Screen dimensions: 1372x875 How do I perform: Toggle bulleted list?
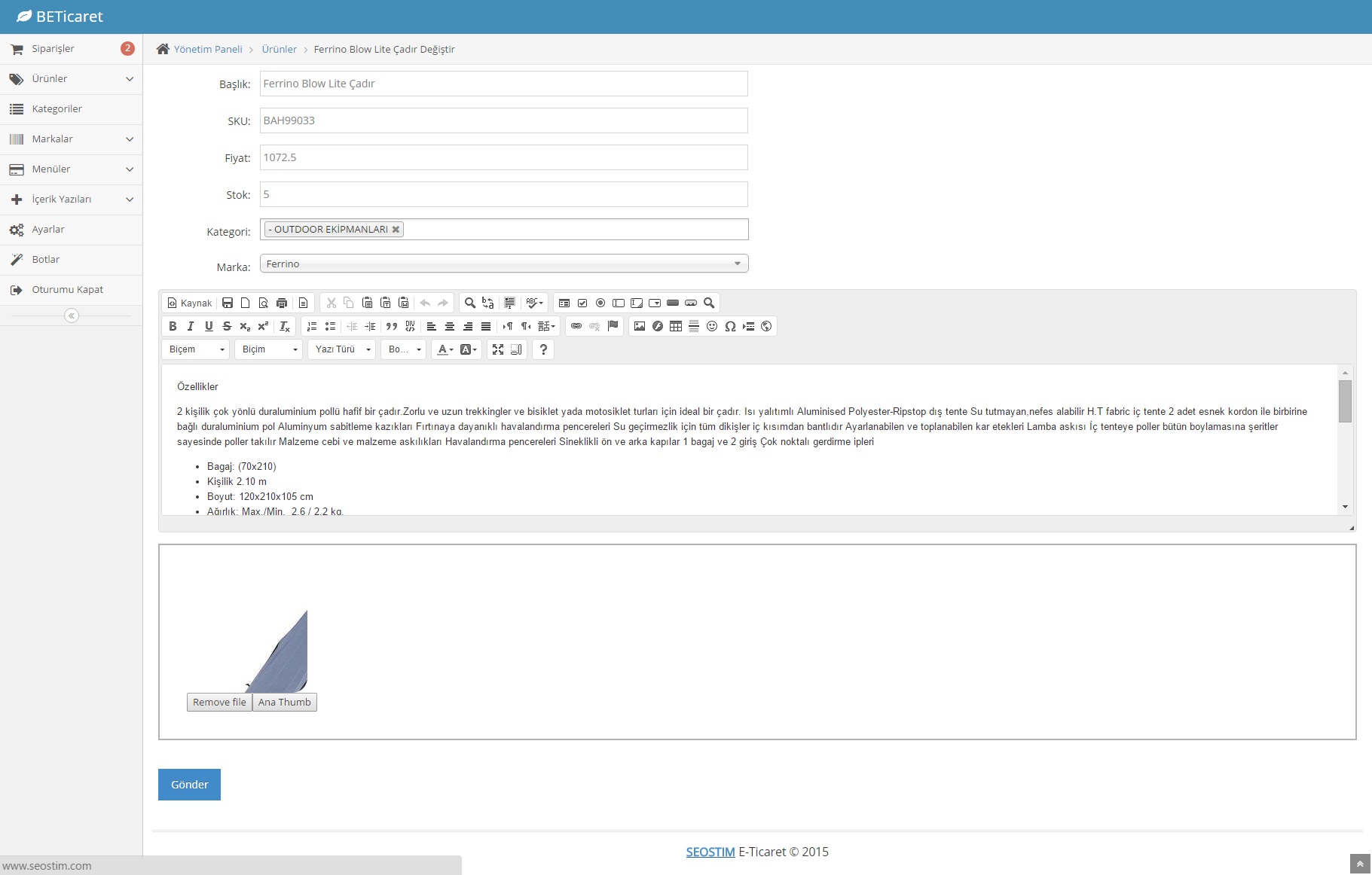pyautogui.click(x=330, y=326)
